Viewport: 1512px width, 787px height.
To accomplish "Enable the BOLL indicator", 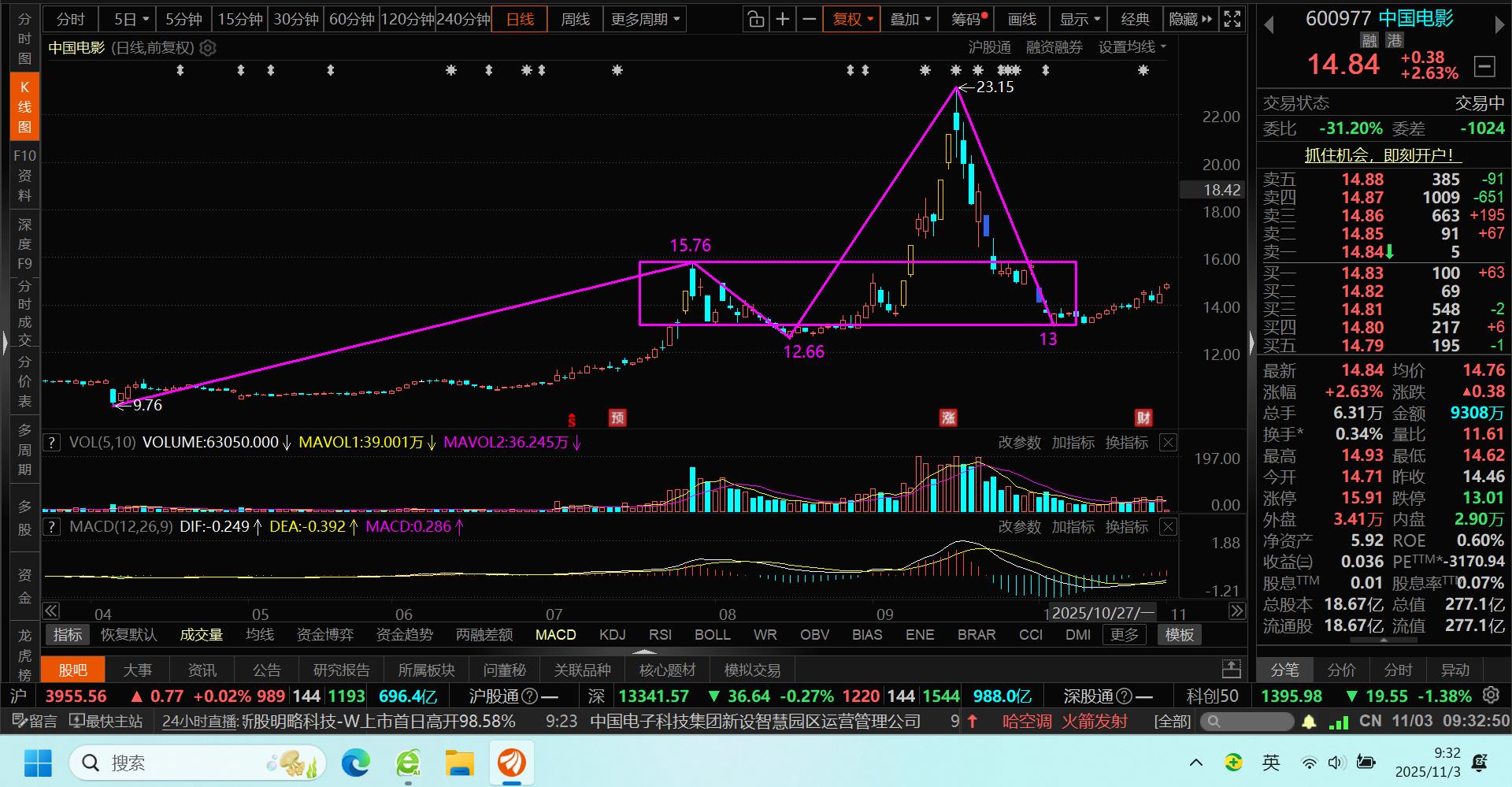I will click(x=713, y=635).
